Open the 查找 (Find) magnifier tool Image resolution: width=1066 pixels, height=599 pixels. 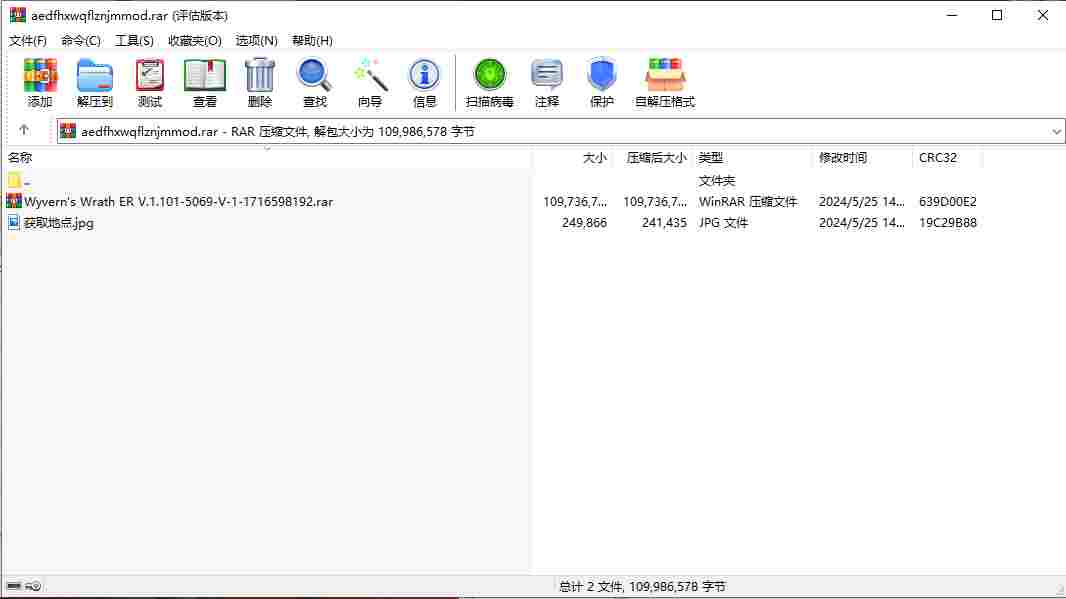[315, 82]
